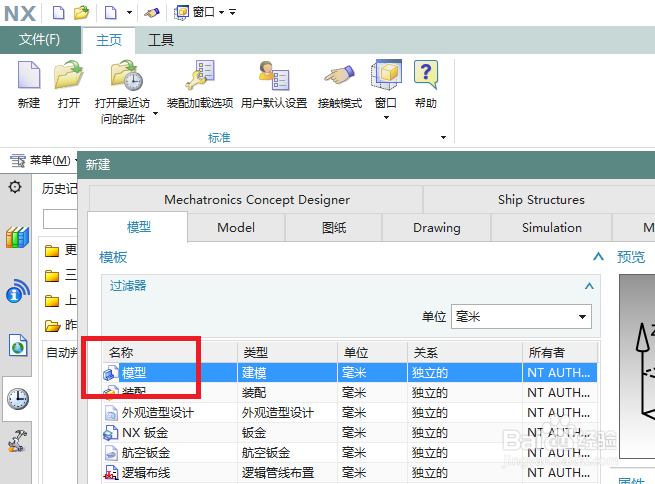655x484 pixels.
Task: Select the 模型 template tab
Action: coord(138,227)
